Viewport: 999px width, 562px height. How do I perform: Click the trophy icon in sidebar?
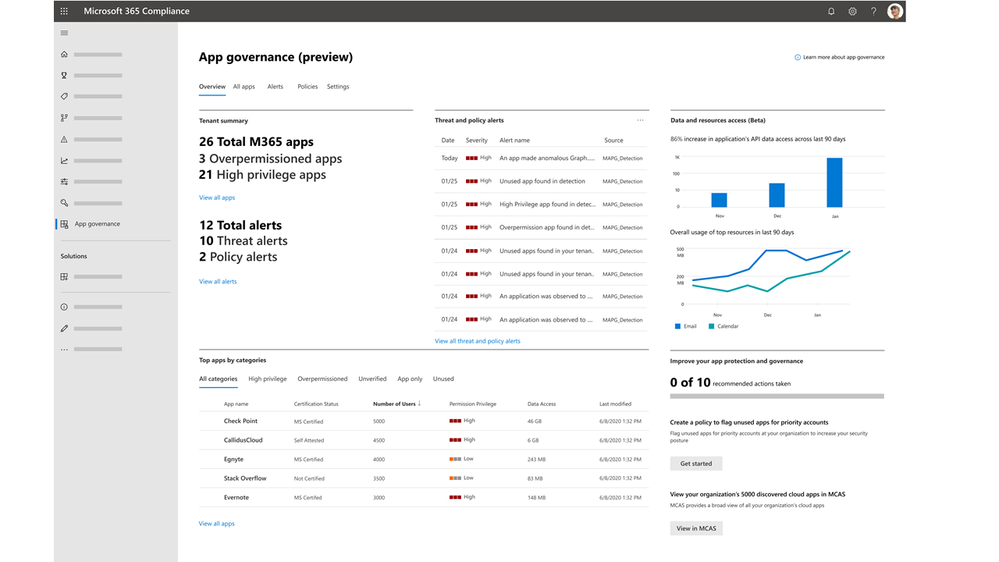coord(64,75)
